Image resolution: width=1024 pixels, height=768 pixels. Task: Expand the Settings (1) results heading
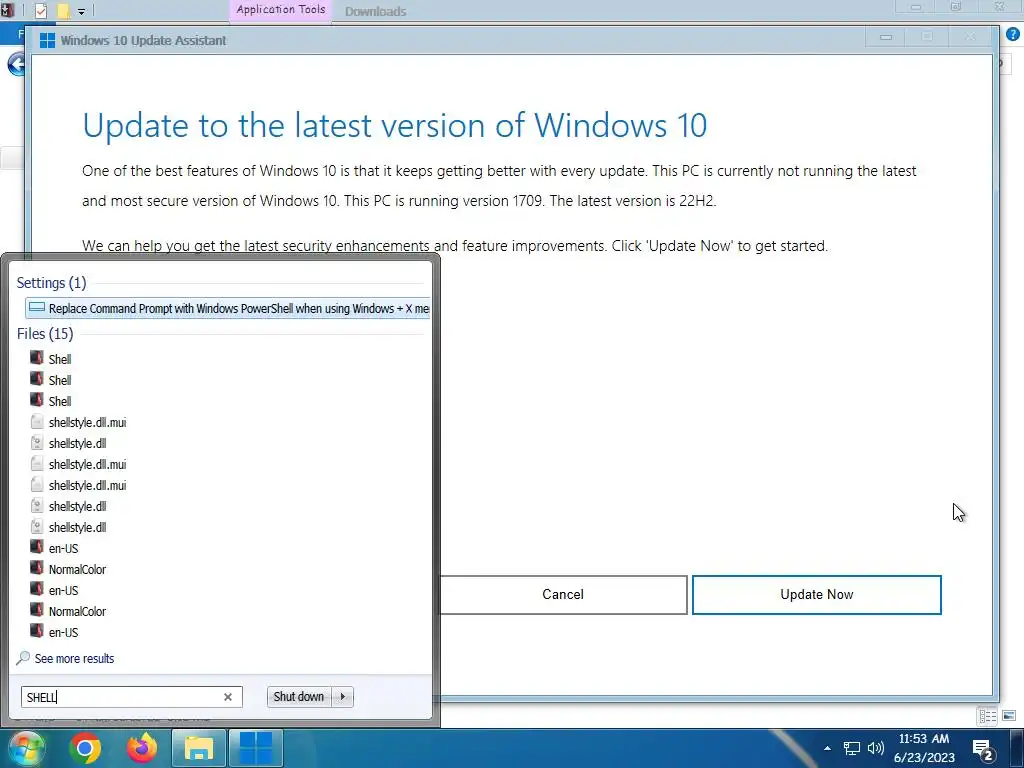(x=51, y=283)
